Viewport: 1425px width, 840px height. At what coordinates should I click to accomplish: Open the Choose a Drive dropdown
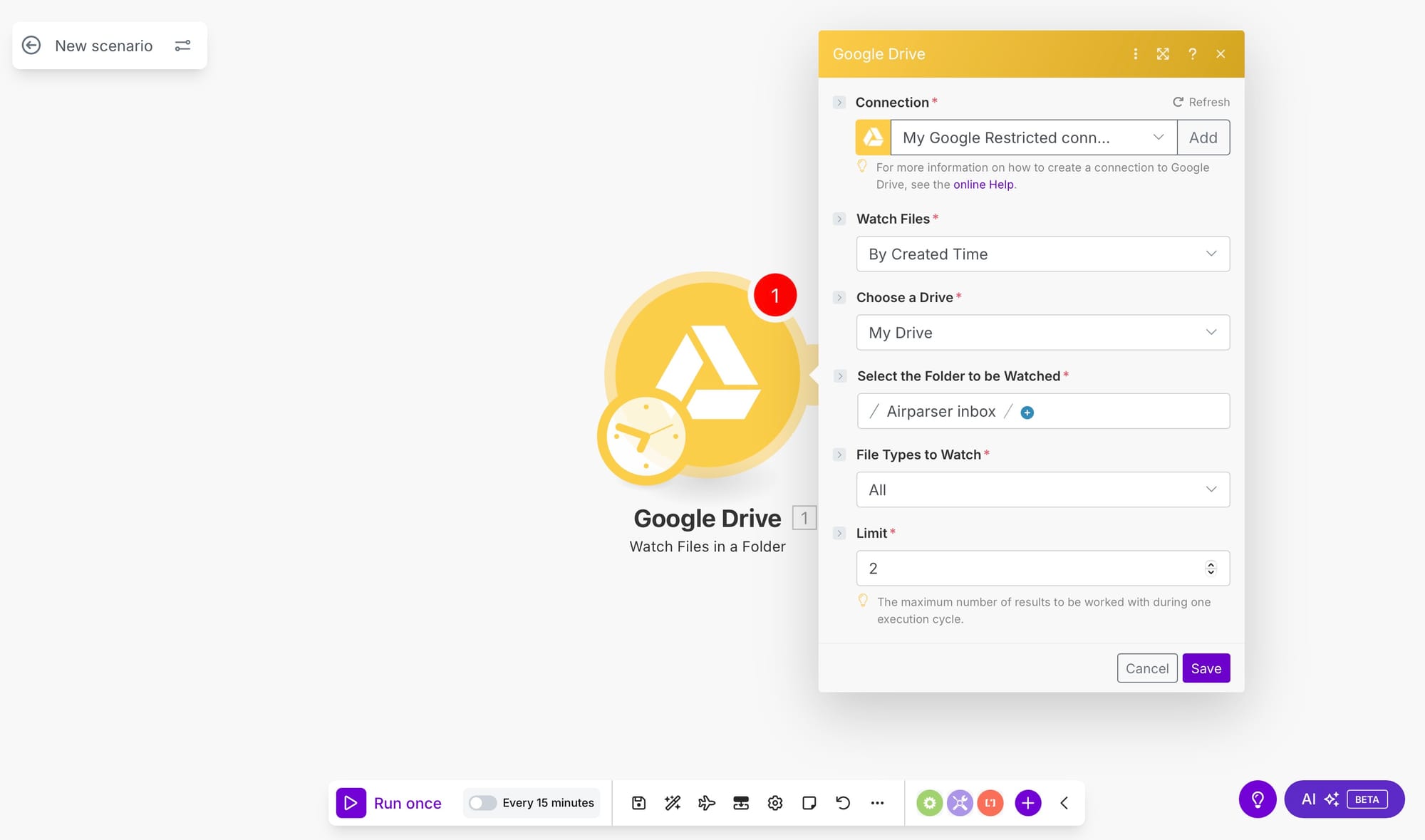click(1042, 332)
